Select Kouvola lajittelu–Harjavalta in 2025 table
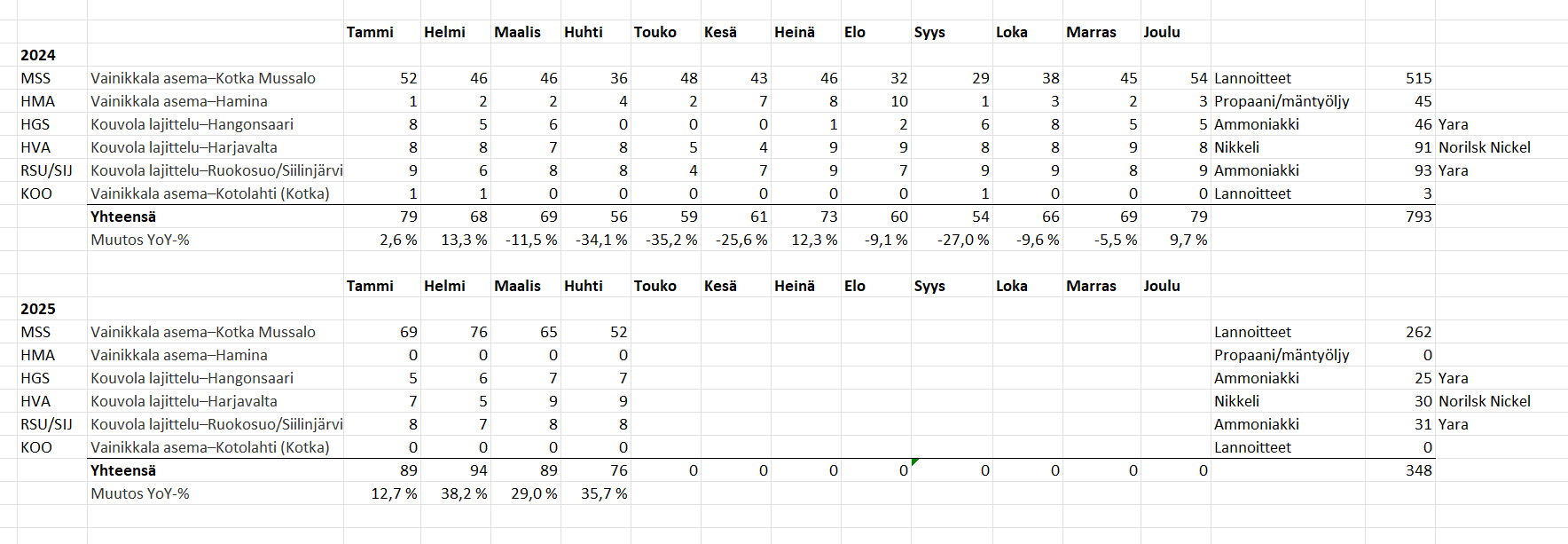Screen dimensions: 1568x544 (184, 401)
